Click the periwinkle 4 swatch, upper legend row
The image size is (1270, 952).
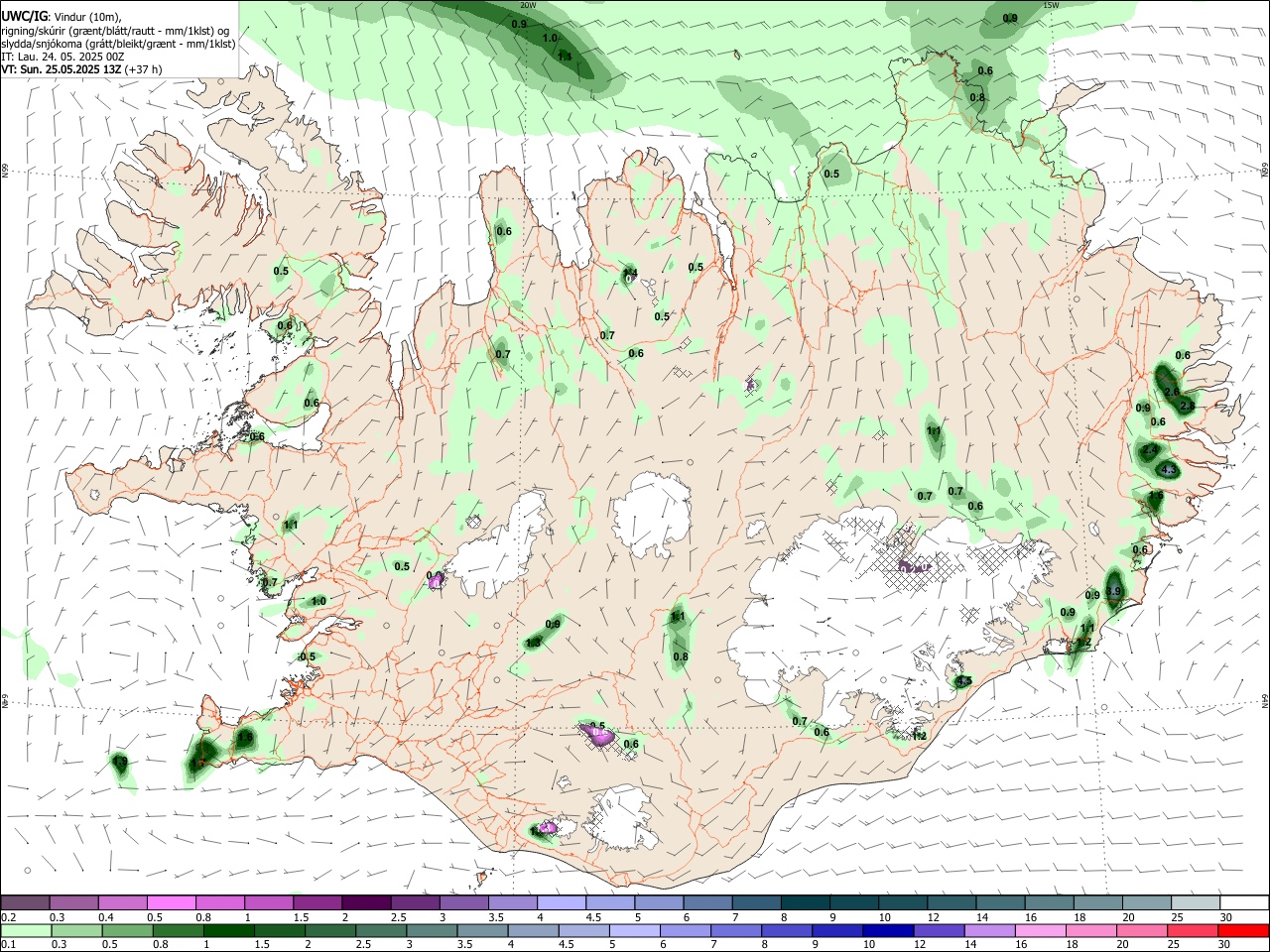(x=562, y=902)
